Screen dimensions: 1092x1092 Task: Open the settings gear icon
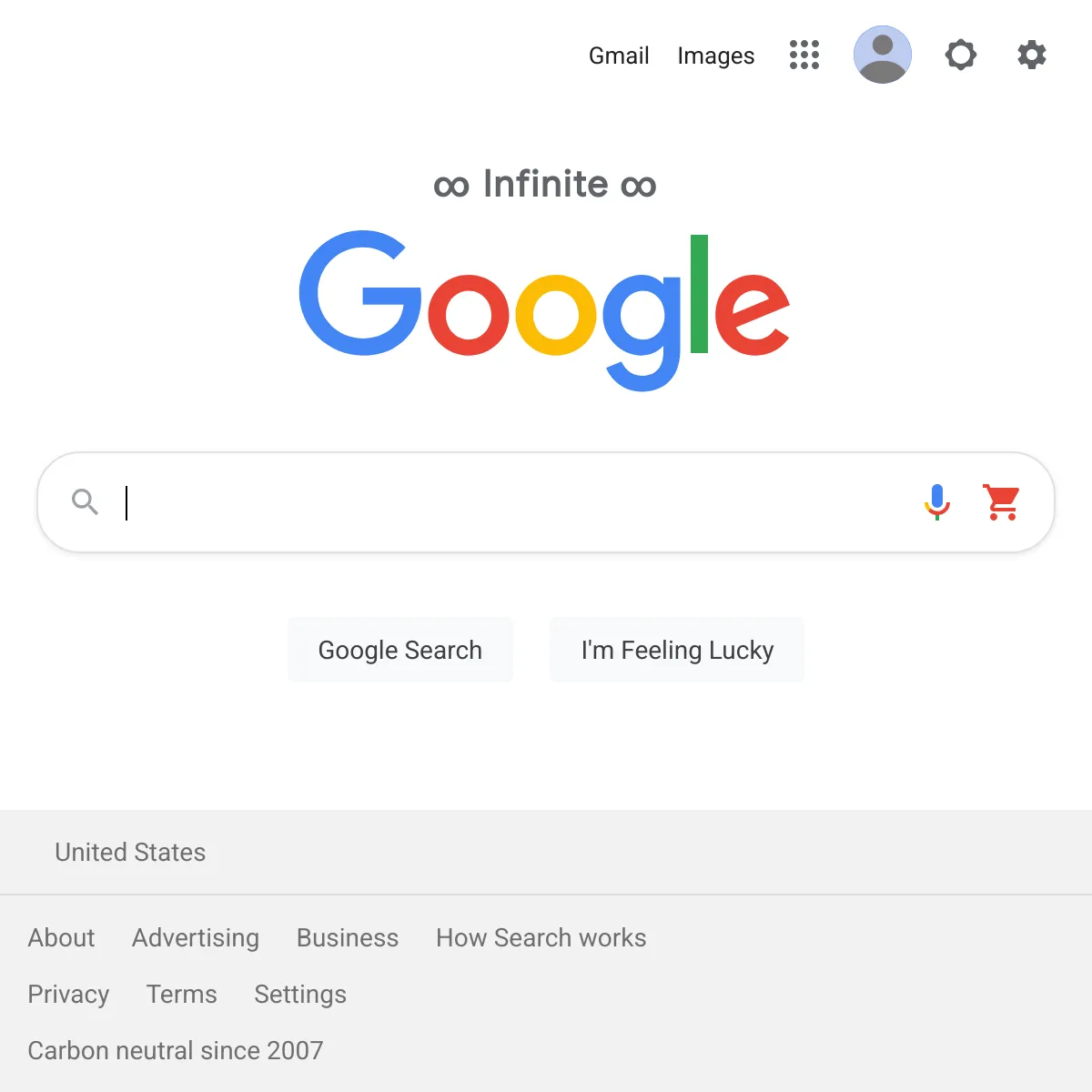[x=1031, y=55]
